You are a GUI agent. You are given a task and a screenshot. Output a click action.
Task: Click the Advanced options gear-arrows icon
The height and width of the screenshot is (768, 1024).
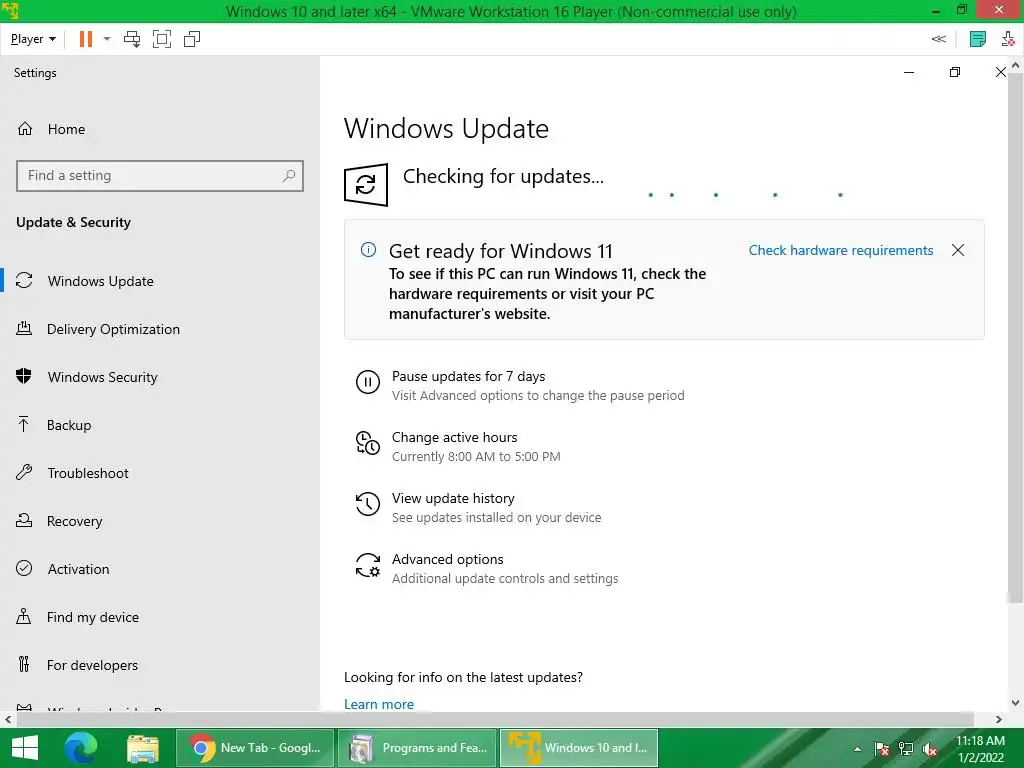click(x=368, y=565)
